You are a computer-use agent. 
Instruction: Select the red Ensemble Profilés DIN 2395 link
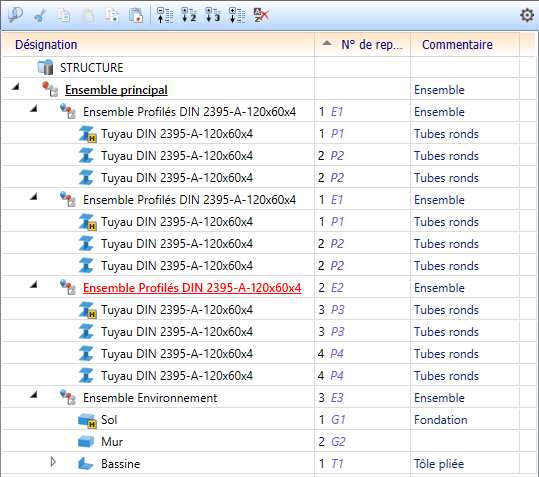(192, 288)
